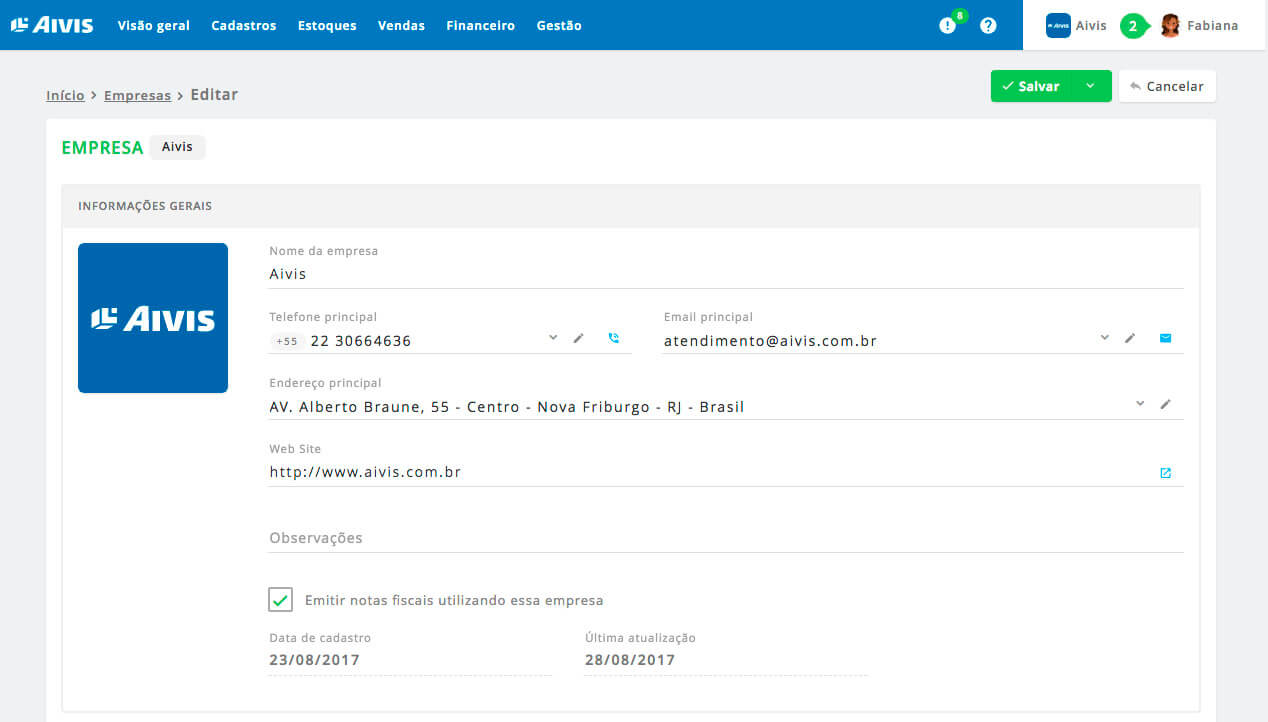The width and height of the screenshot is (1268, 722).
Task: Focus the Nome da empresa field
Action: tap(726, 273)
